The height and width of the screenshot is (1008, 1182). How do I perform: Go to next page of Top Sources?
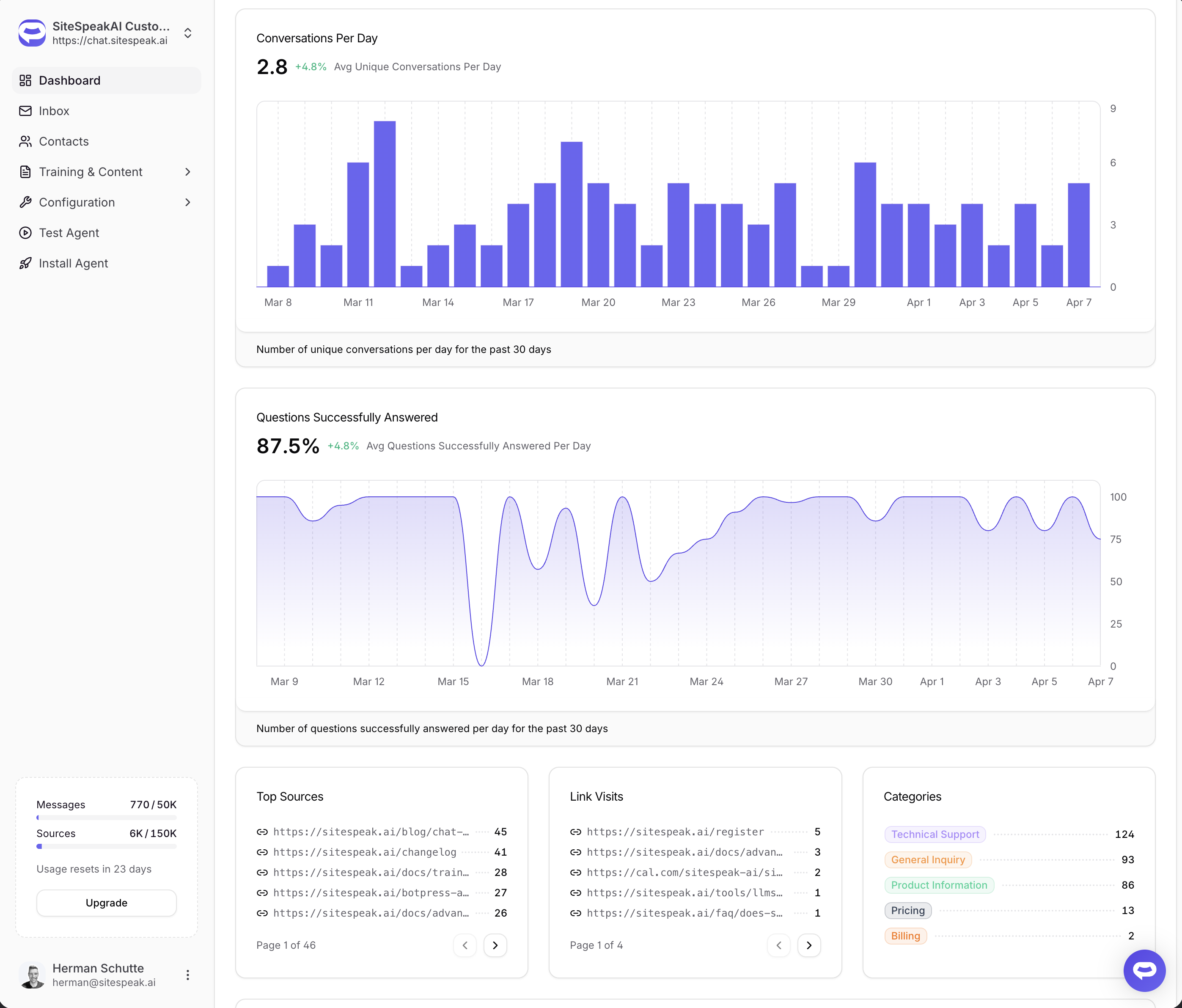tap(495, 945)
